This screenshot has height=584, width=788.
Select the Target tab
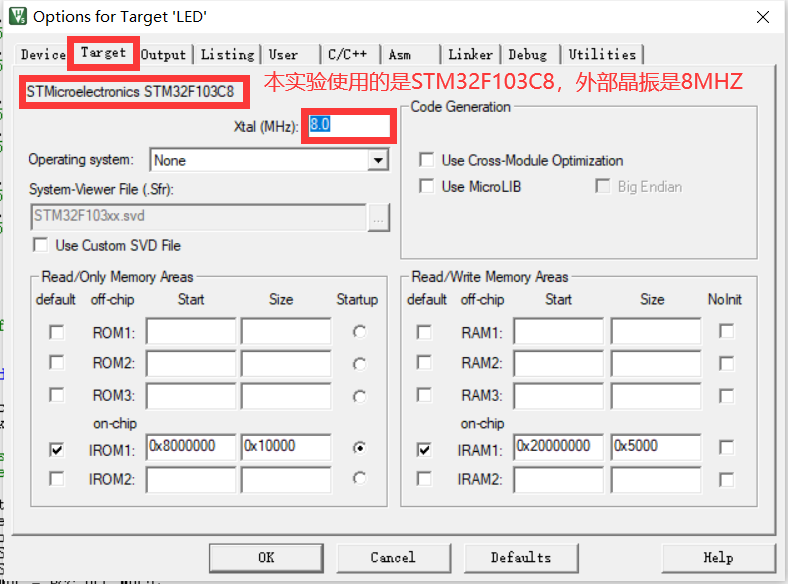point(104,52)
